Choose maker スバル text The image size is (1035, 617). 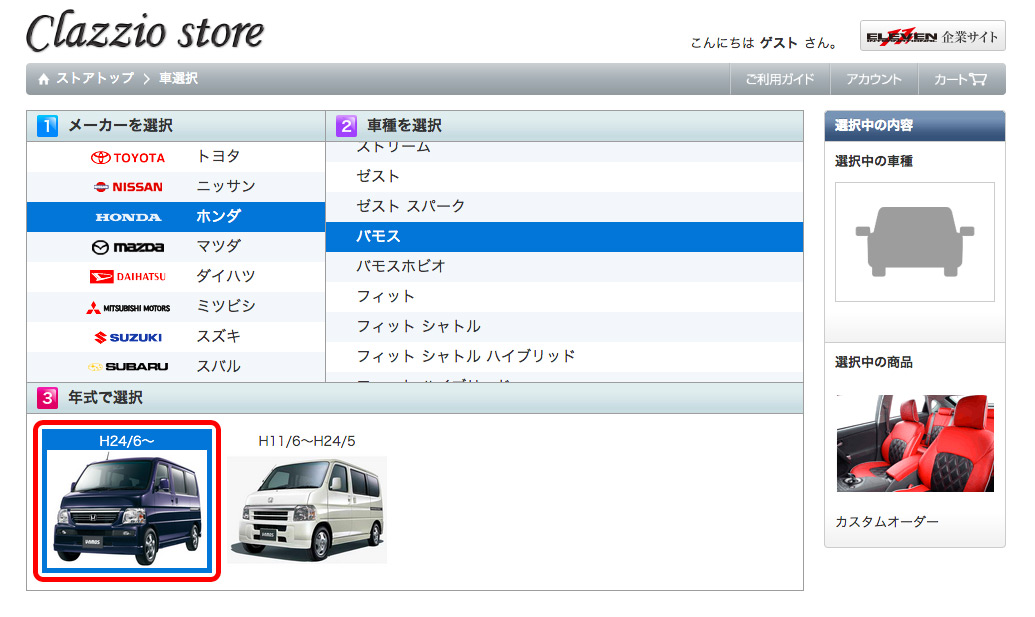coord(218,366)
